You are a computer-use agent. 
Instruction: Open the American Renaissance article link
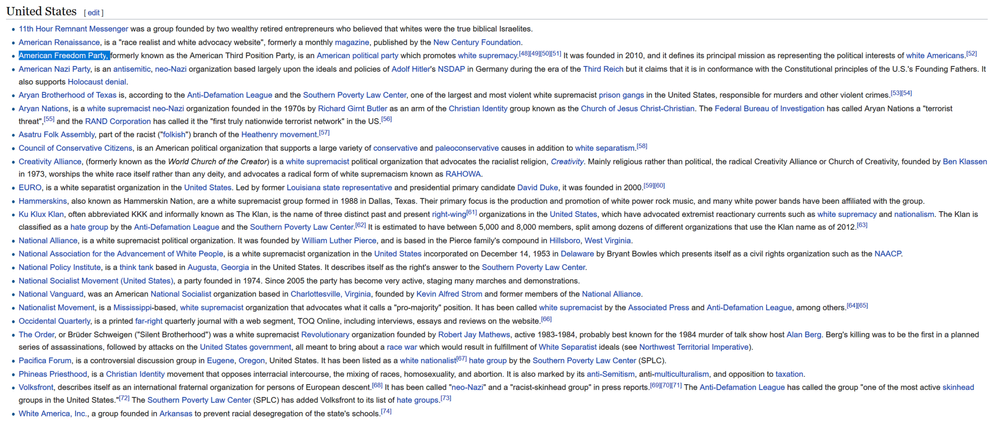coord(59,42)
